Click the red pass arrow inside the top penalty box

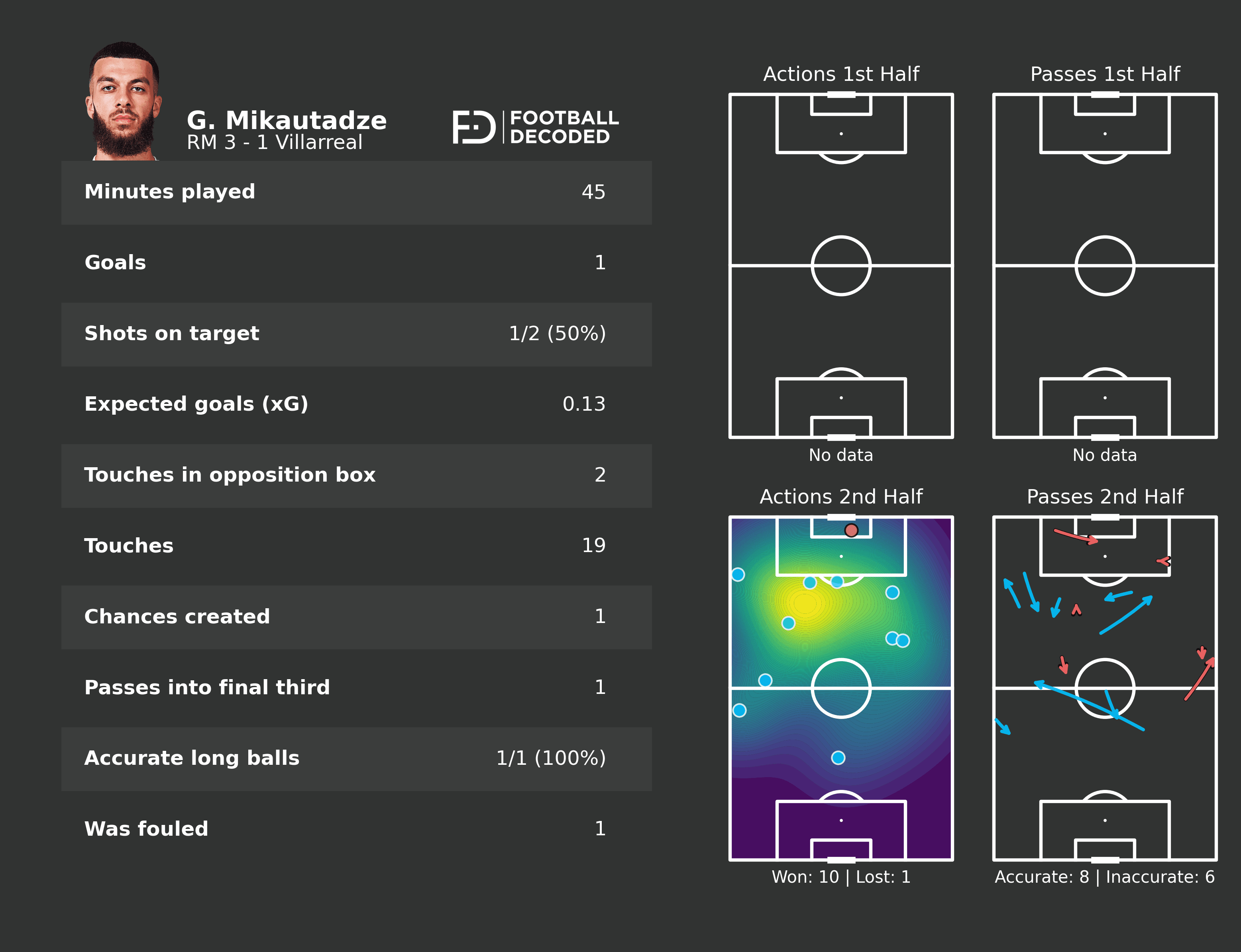[x=1075, y=536]
